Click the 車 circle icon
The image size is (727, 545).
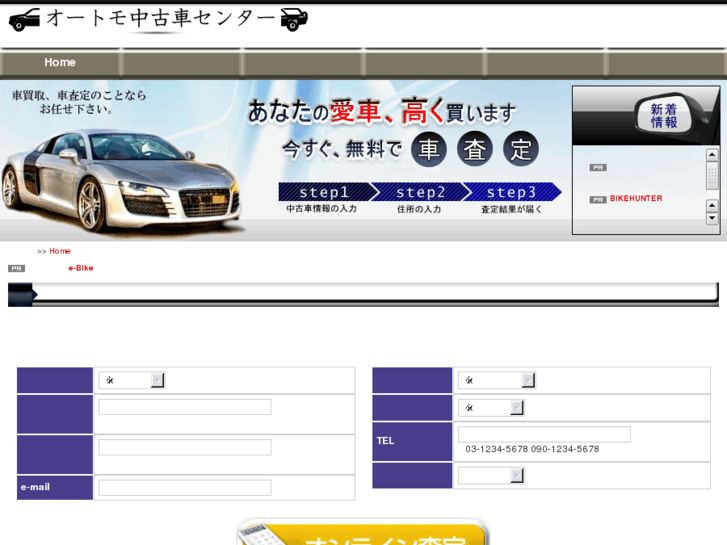(x=428, y=149)
